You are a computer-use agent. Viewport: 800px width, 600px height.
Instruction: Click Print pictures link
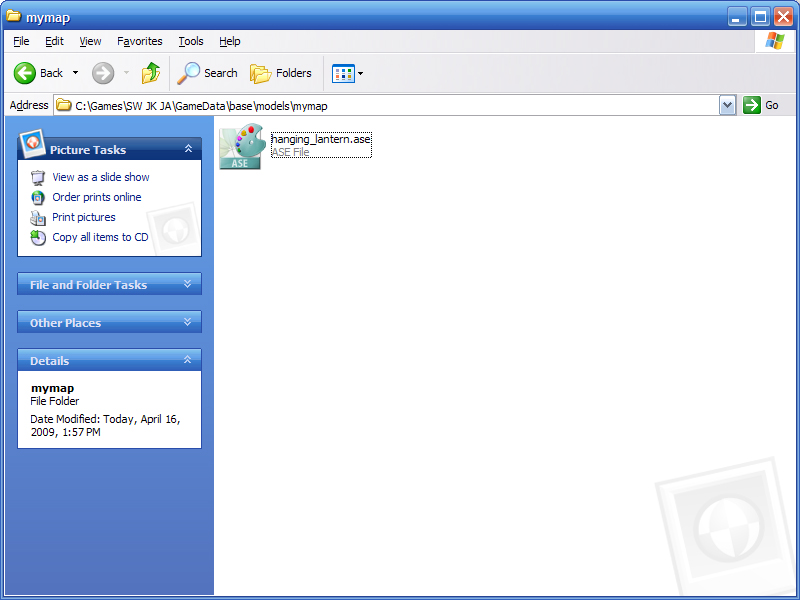(84, 217)
